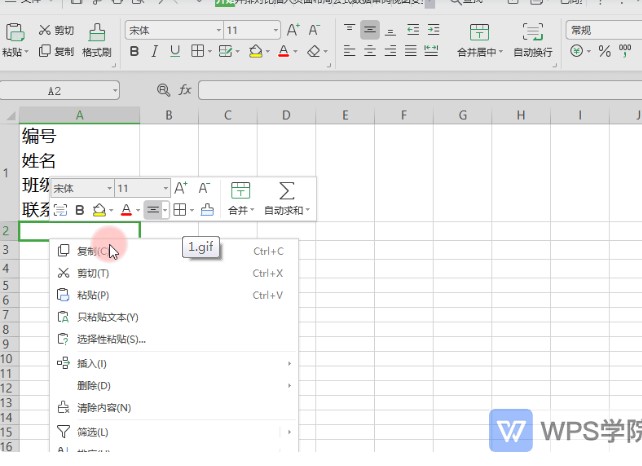Click mini toolbar Bold button
Viewport: 642px width, 466px height.
[x=80, y=210]
